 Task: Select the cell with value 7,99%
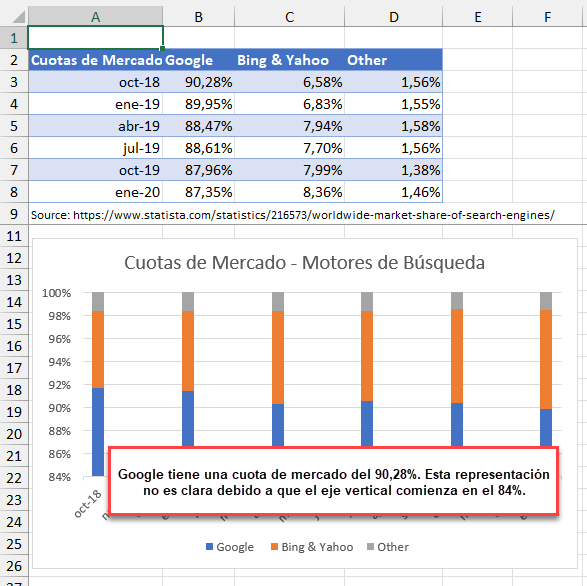point(289,170)
